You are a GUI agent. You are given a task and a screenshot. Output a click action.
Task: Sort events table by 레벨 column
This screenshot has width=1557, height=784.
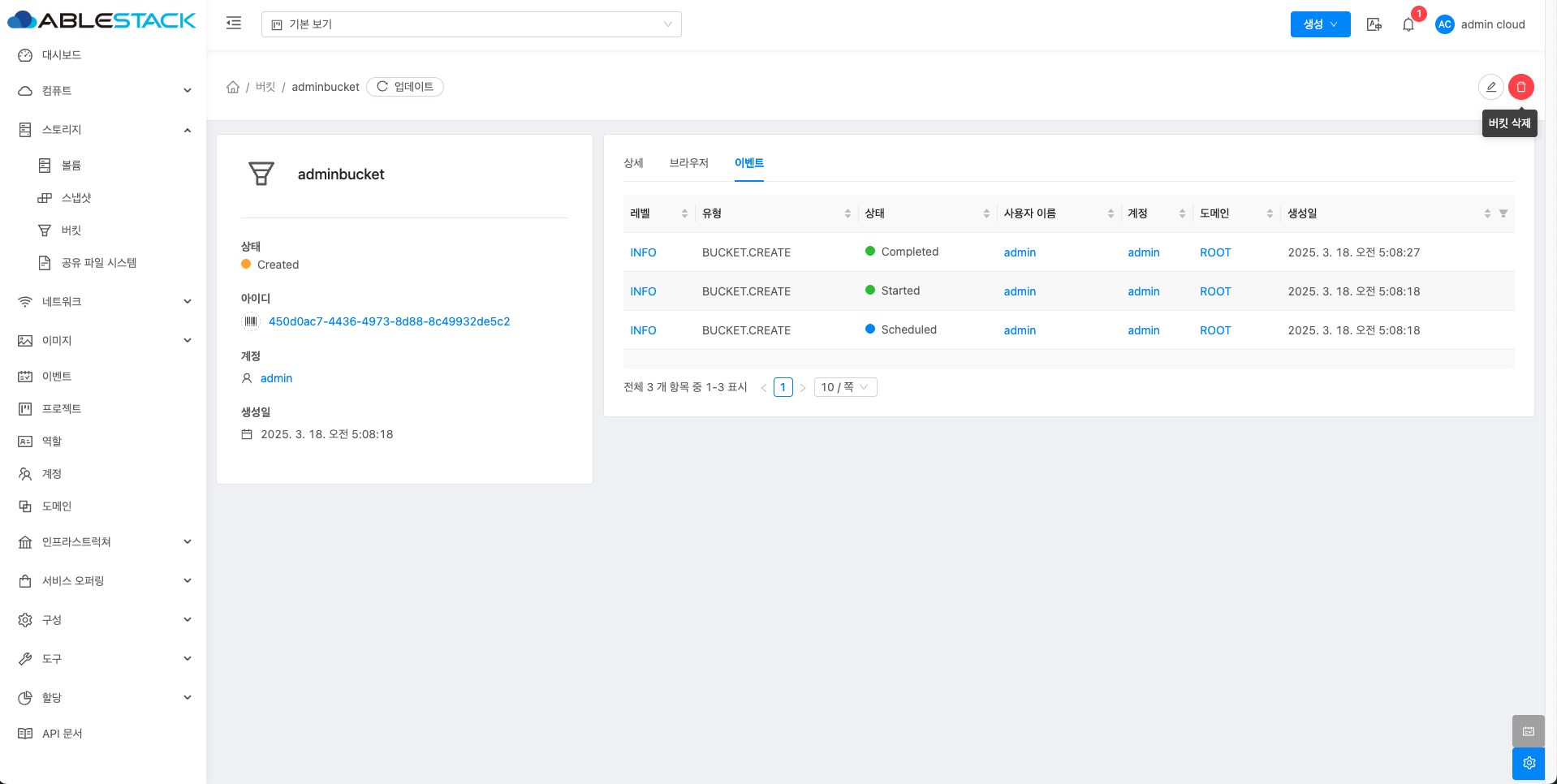(684, 213)
